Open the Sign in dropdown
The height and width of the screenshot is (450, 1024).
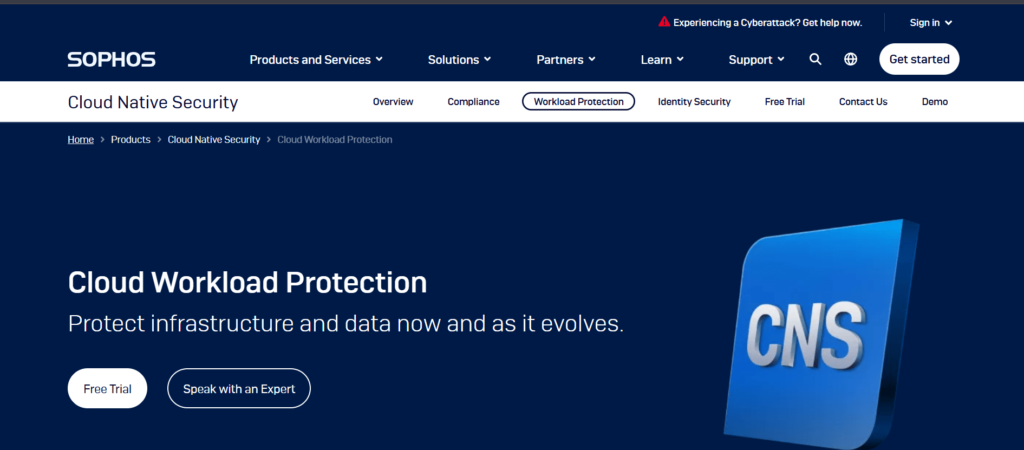point(931,23)
